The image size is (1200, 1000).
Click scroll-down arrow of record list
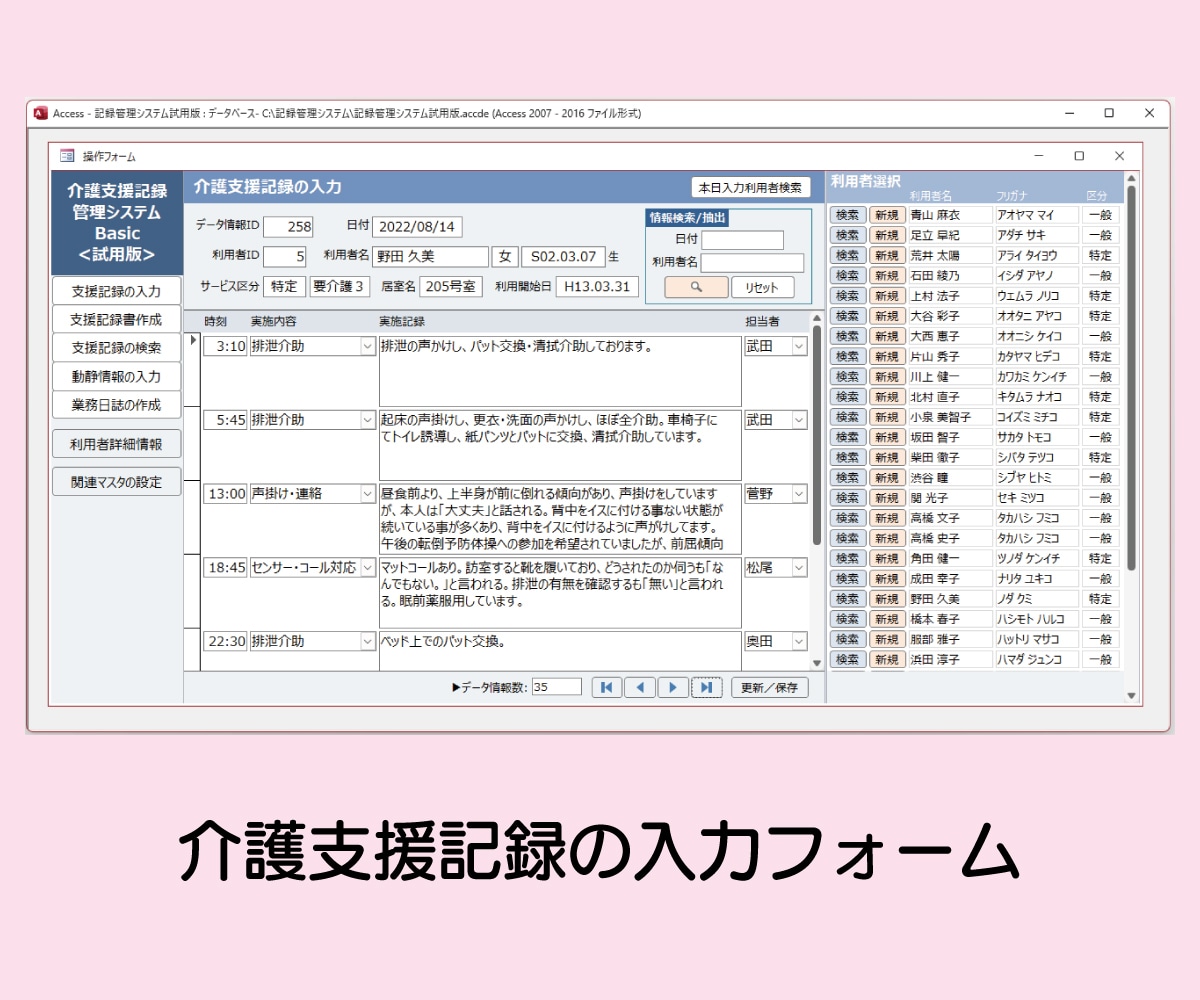click(x=816, y=663)
